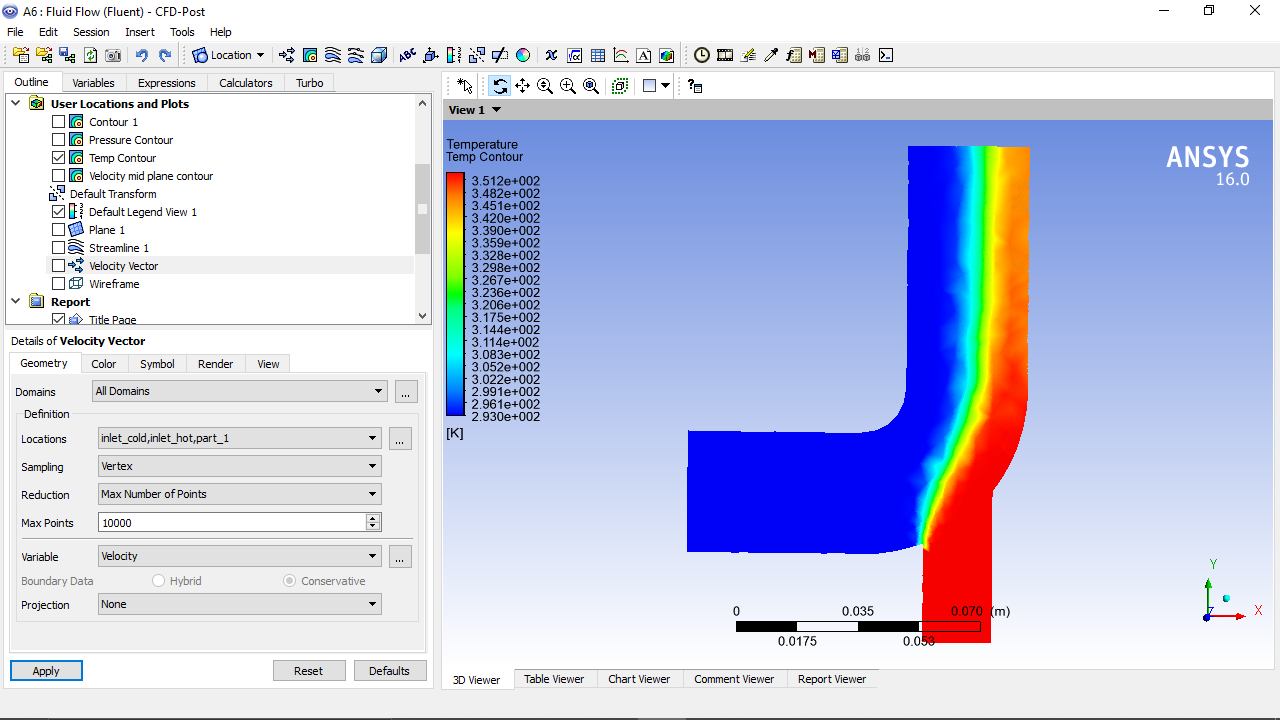
Task: Open the Sampling dropdown showing Vertex
Action: 239,466
